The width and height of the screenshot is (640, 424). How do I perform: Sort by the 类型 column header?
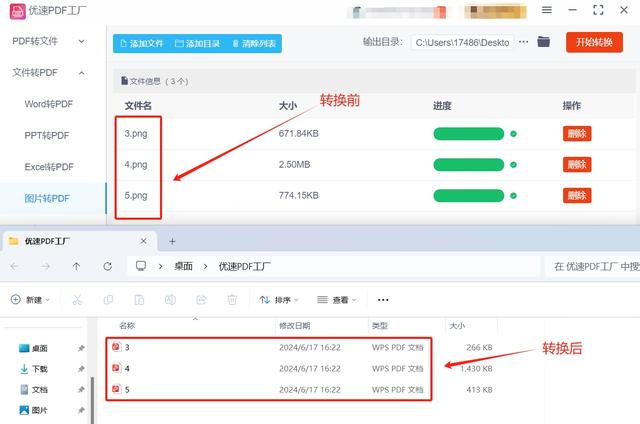(x=380, y=326)
